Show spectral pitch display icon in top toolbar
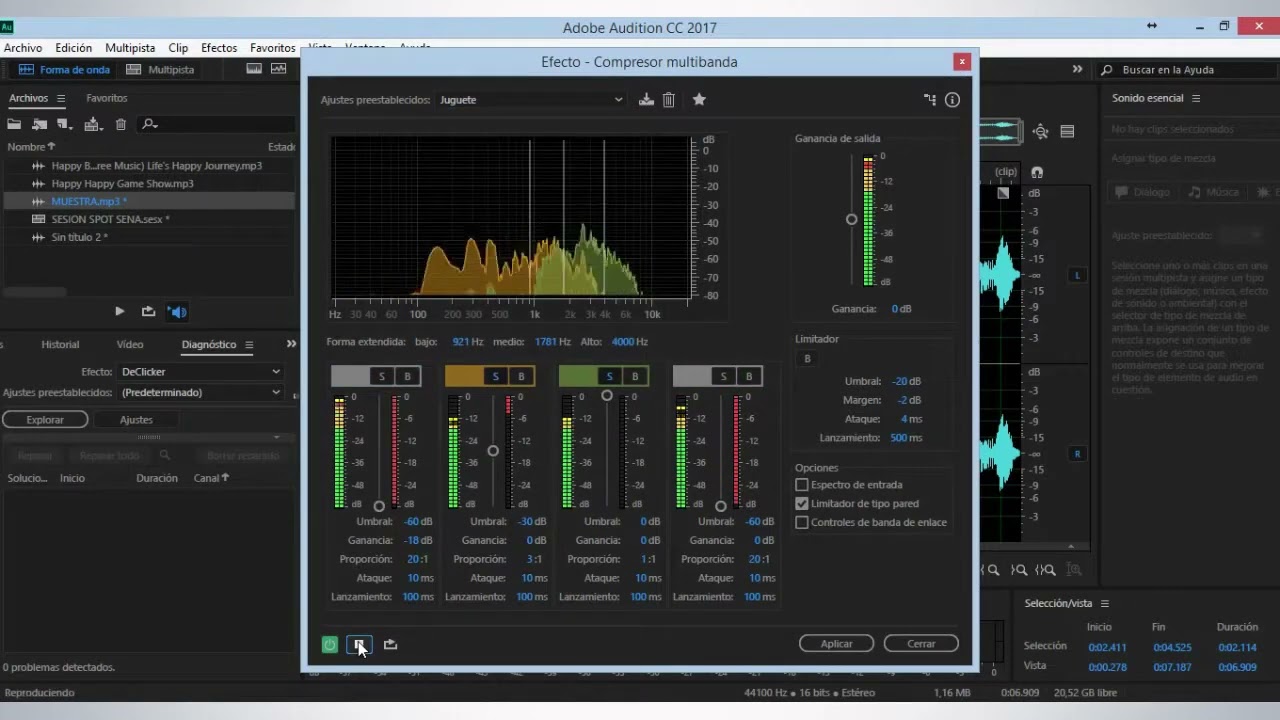Image resolution: width=1280 pixels, height=720 pixels. pyautogui.click(x=278, y=69)
